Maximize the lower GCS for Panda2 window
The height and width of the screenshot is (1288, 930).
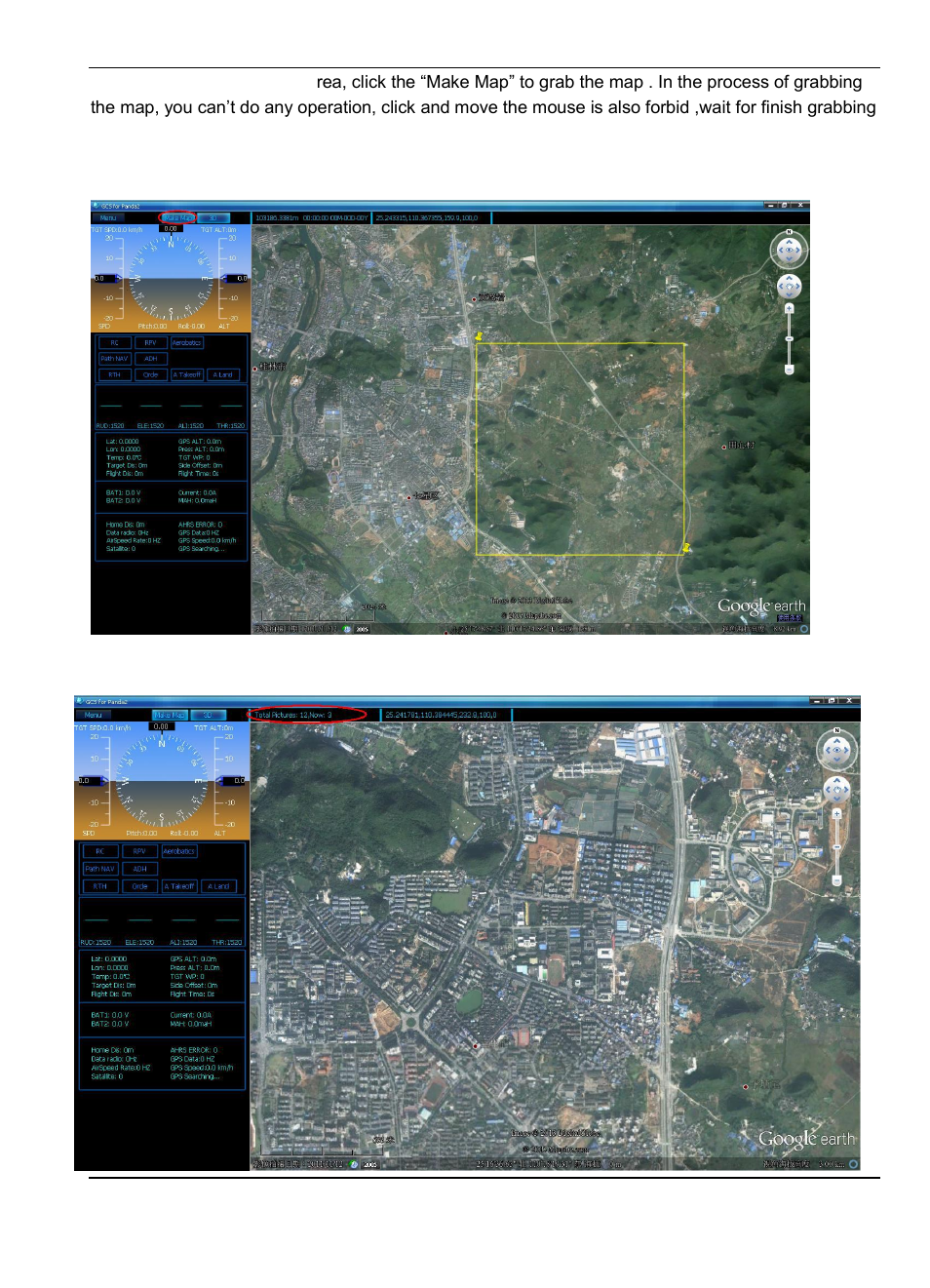832,700
